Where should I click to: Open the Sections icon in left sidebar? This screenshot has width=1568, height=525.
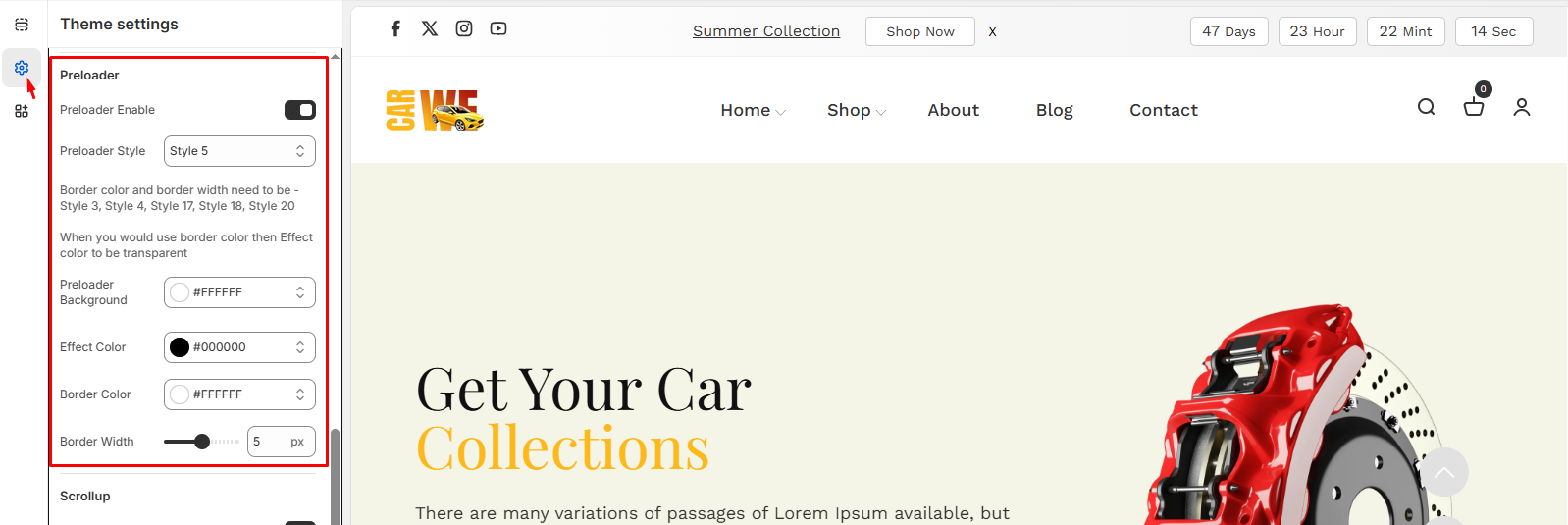coord(22,25)
